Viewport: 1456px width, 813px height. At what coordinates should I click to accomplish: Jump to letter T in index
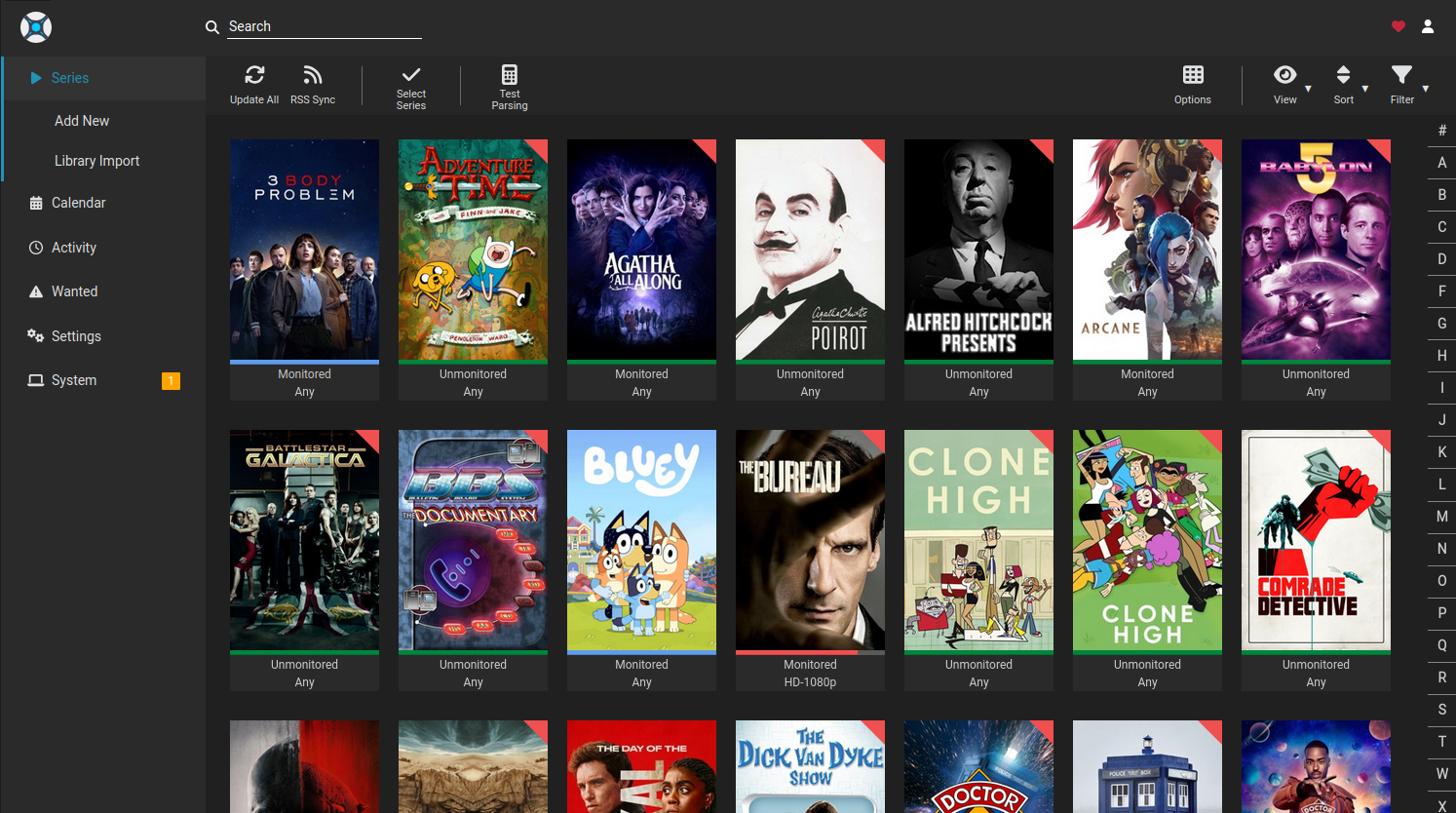tap(1442, 742)
